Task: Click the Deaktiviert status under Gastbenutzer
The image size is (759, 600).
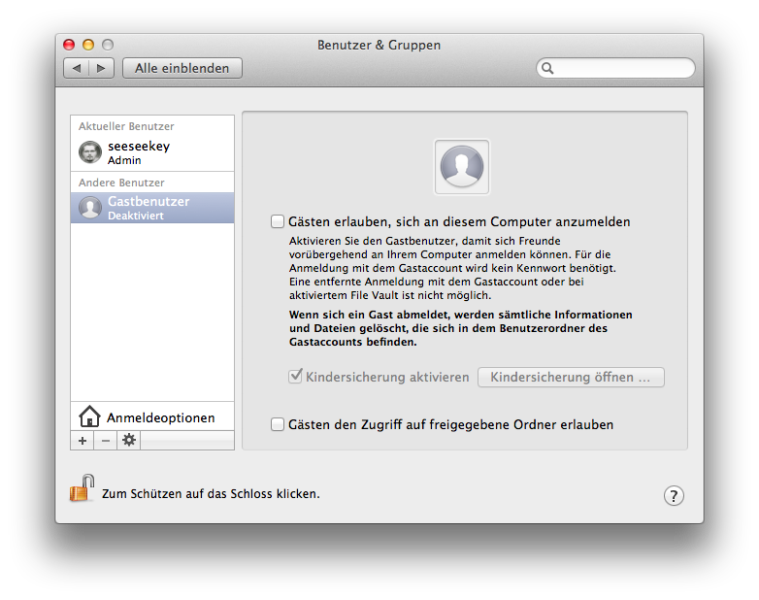Action: (x=136, y=216)
